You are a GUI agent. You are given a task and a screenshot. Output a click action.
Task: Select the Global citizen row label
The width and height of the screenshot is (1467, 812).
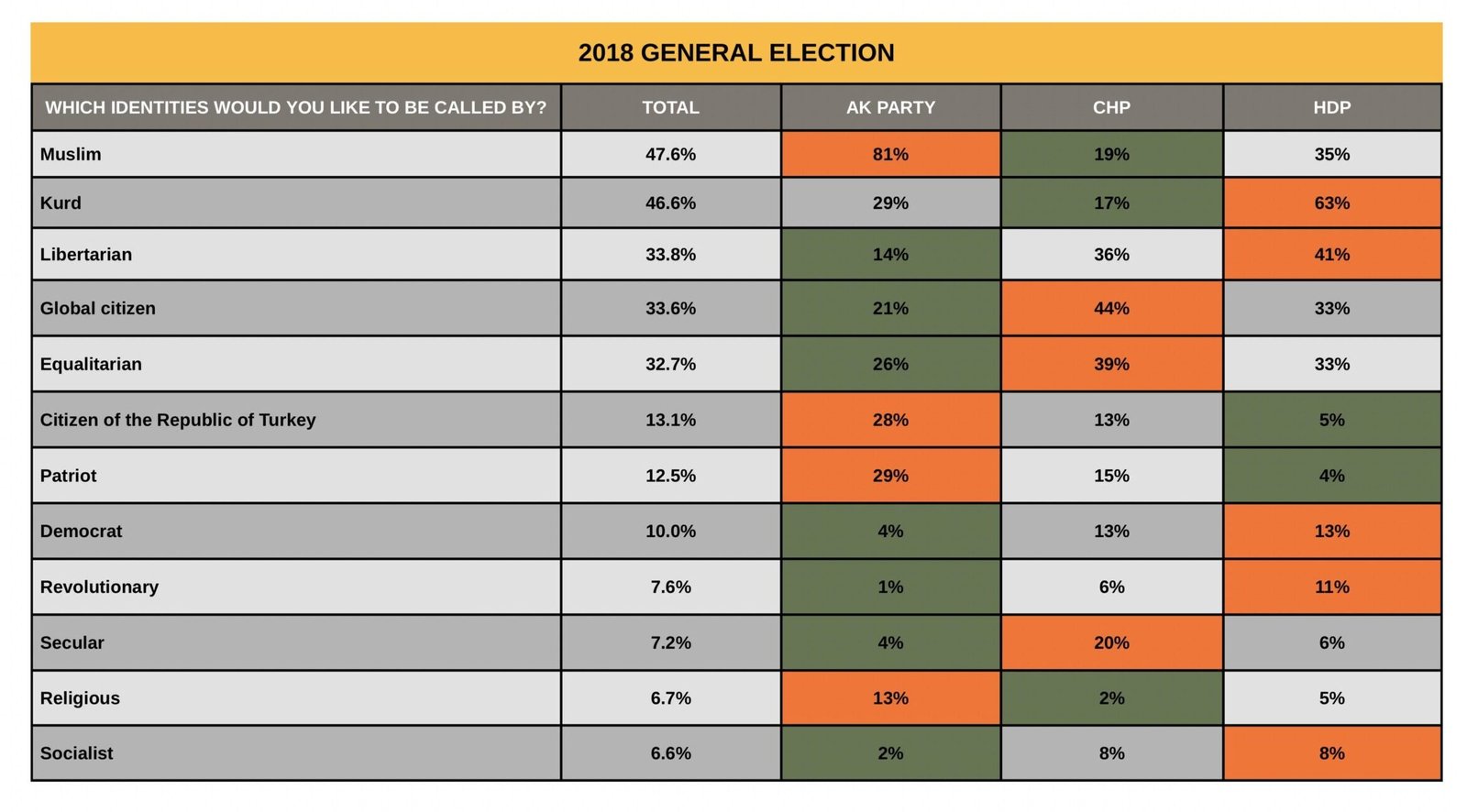point(98,308)
